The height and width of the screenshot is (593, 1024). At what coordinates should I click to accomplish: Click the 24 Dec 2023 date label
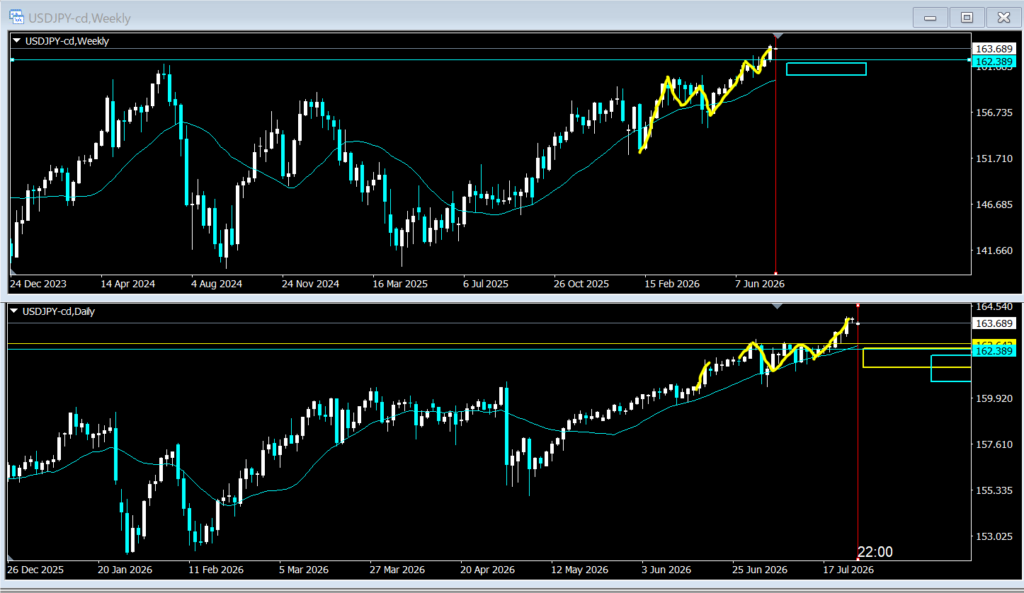[x=38, y=284]
